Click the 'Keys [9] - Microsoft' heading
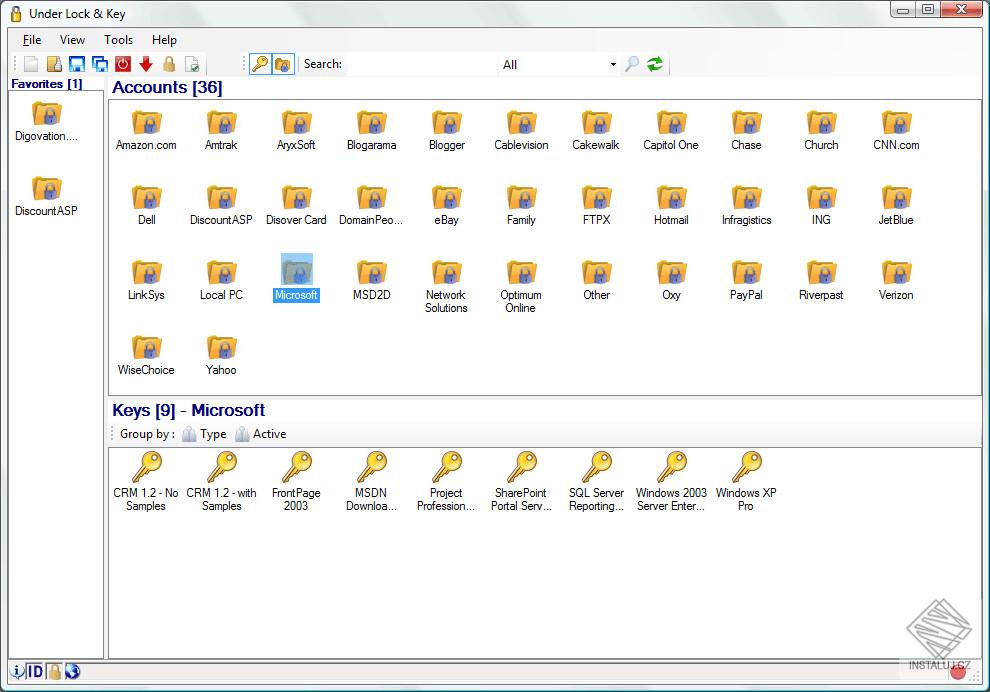The height and width of the screenshot is (692, 990). (188, 410)
